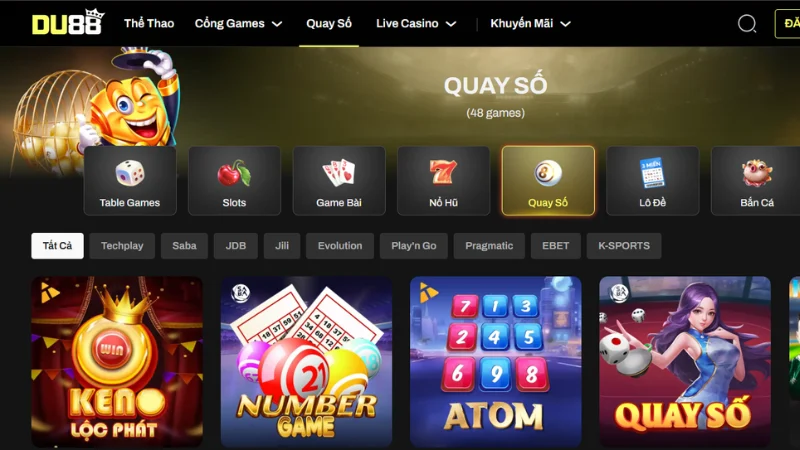Select the Table Games dice category
800x450 pixels.
point(130,181)
